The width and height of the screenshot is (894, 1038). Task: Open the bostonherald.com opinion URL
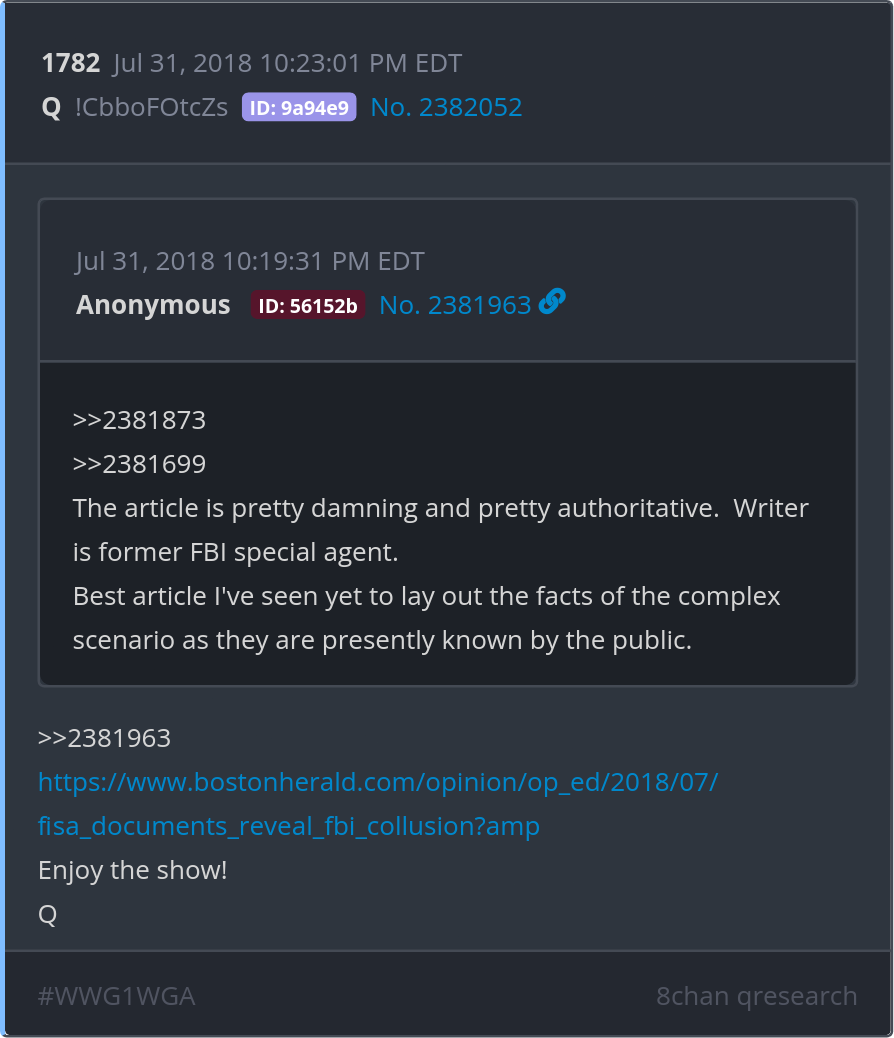378,782
